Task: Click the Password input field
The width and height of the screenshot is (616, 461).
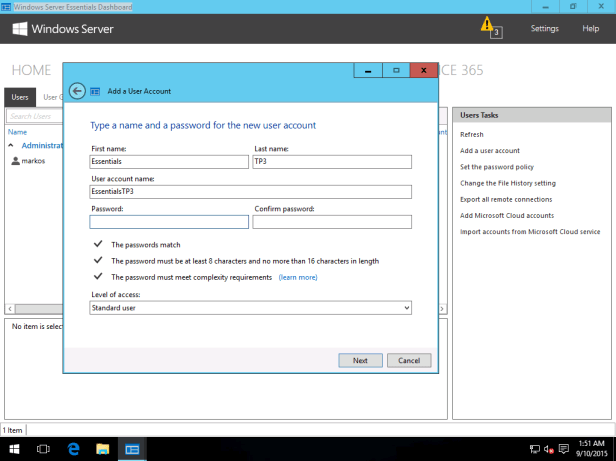Action: click(168, 222)
